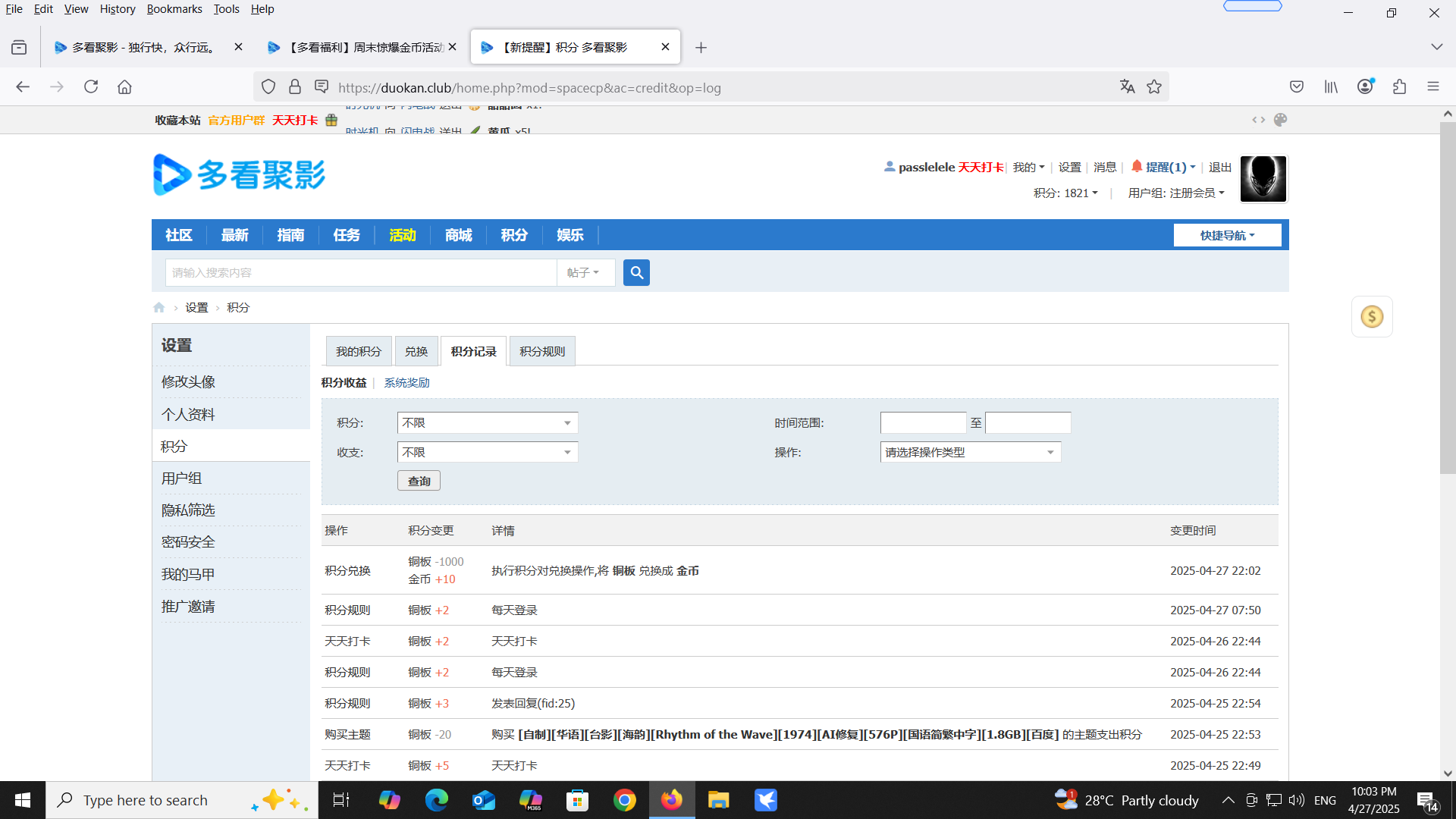
Task: Bookmark page with star icon
Action: tap(1154, 87)
